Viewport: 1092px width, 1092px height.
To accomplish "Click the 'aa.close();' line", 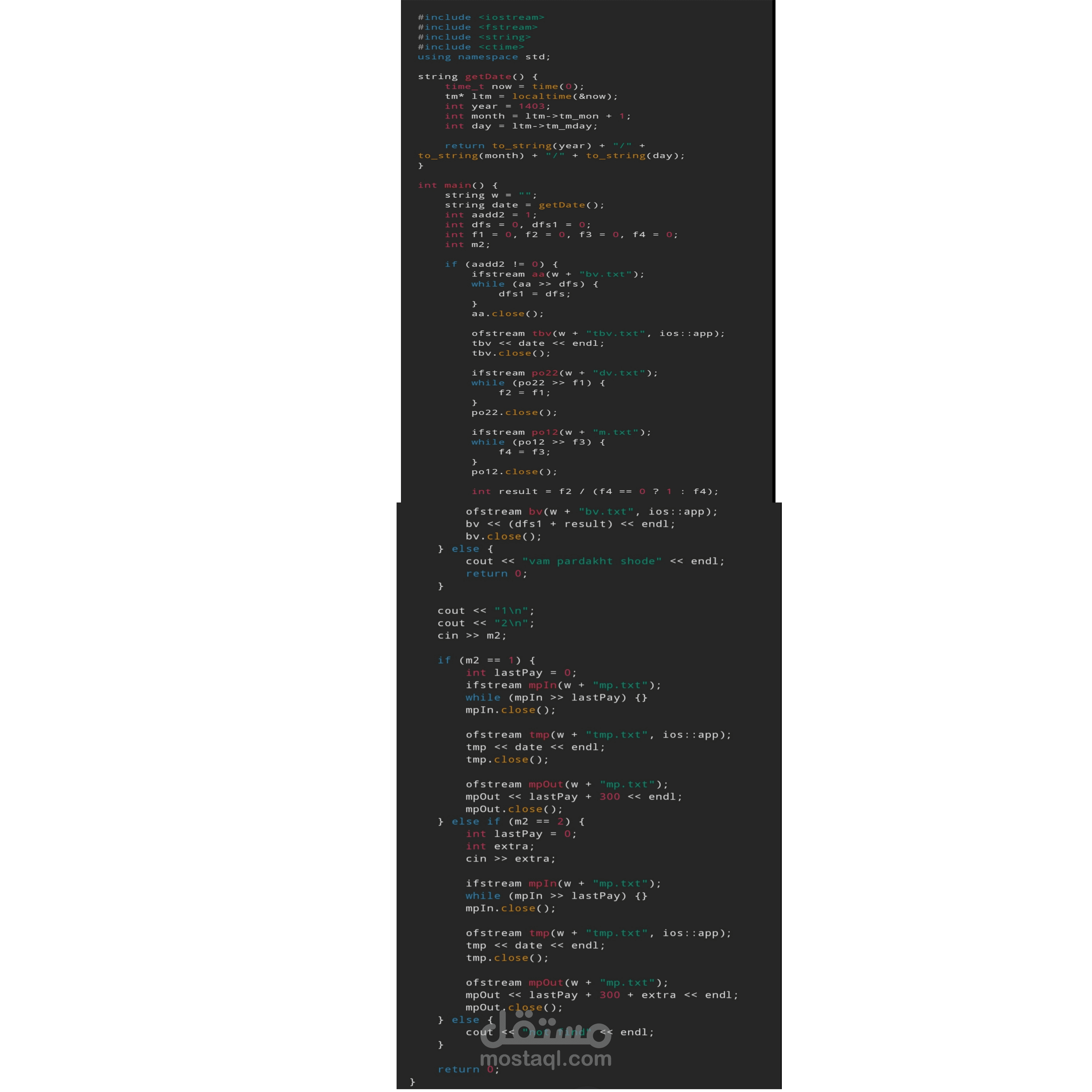I will click(508, 314).
